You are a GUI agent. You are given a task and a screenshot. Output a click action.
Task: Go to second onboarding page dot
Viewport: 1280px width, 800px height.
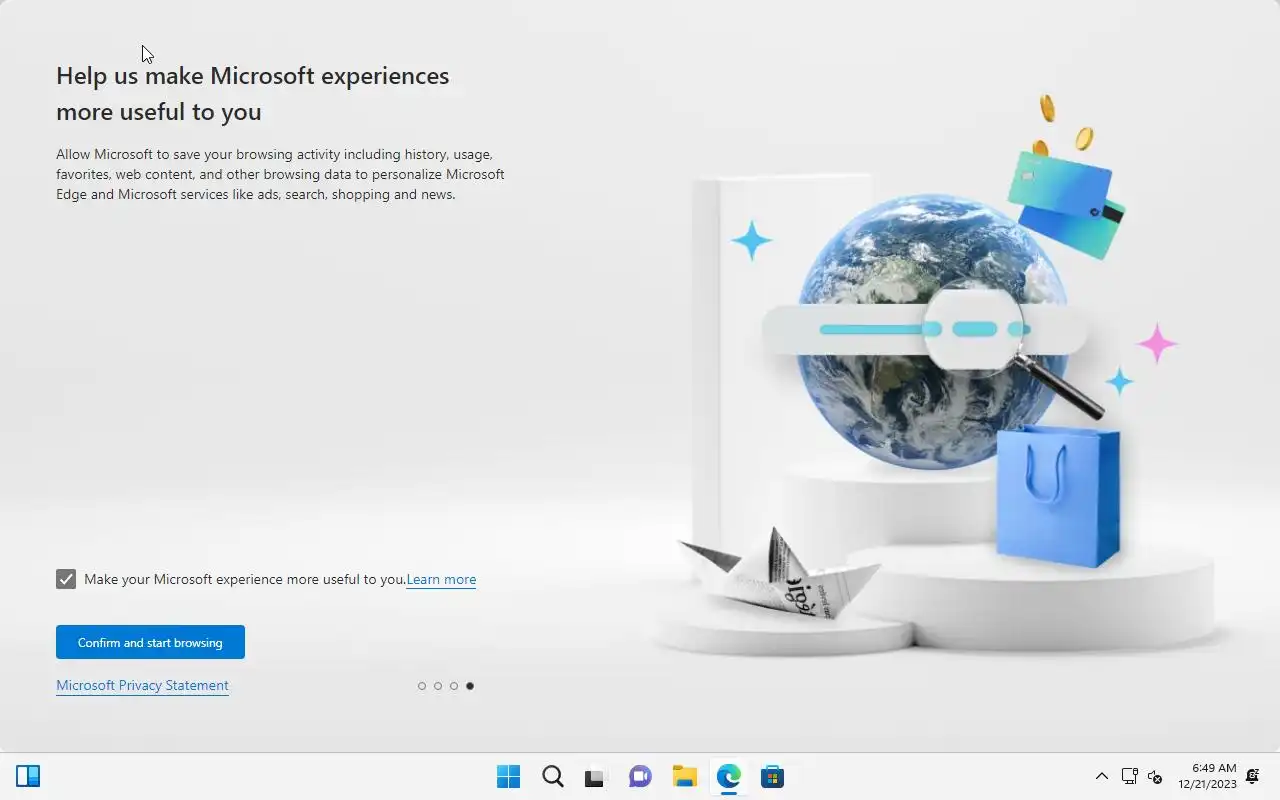(x=438, y=686)
